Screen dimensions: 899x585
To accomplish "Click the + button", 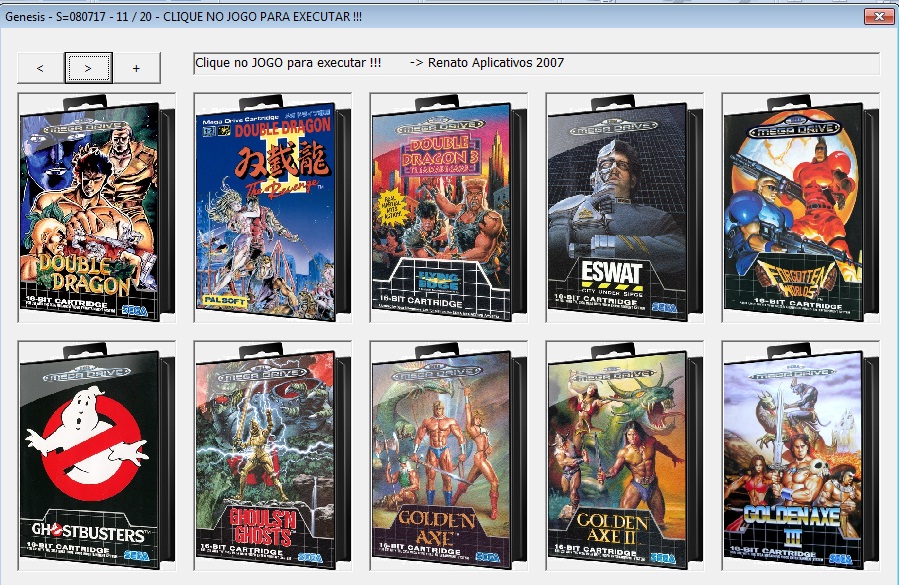I will pyautogui.click(x=136, y=68).
